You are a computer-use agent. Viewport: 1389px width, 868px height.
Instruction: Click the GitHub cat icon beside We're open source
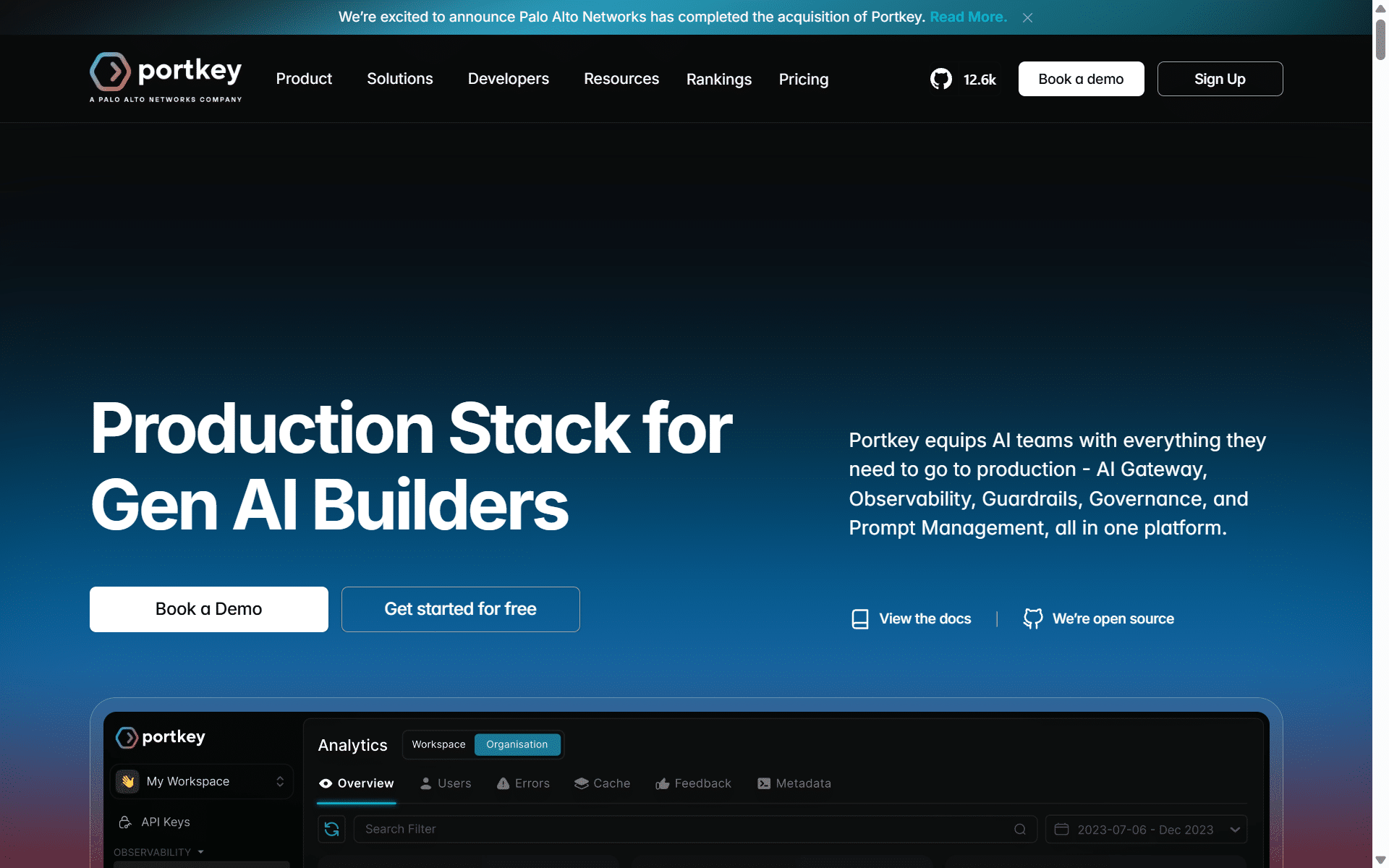(x=1033, y=618)
